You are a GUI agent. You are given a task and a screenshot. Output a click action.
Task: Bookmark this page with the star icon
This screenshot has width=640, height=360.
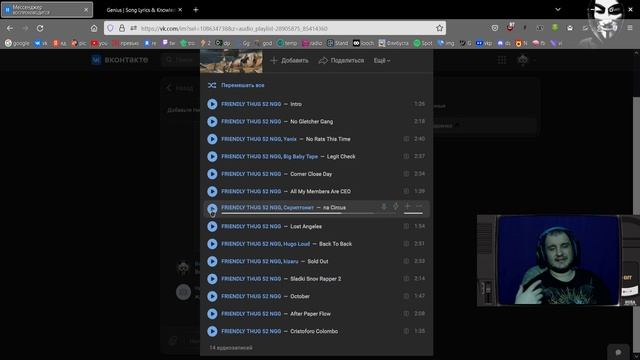pos(439,28)
